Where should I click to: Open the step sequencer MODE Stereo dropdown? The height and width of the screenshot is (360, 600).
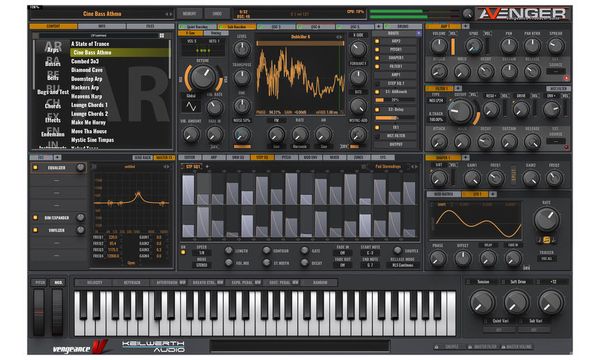pyautogui.click(x=202, y=265)
